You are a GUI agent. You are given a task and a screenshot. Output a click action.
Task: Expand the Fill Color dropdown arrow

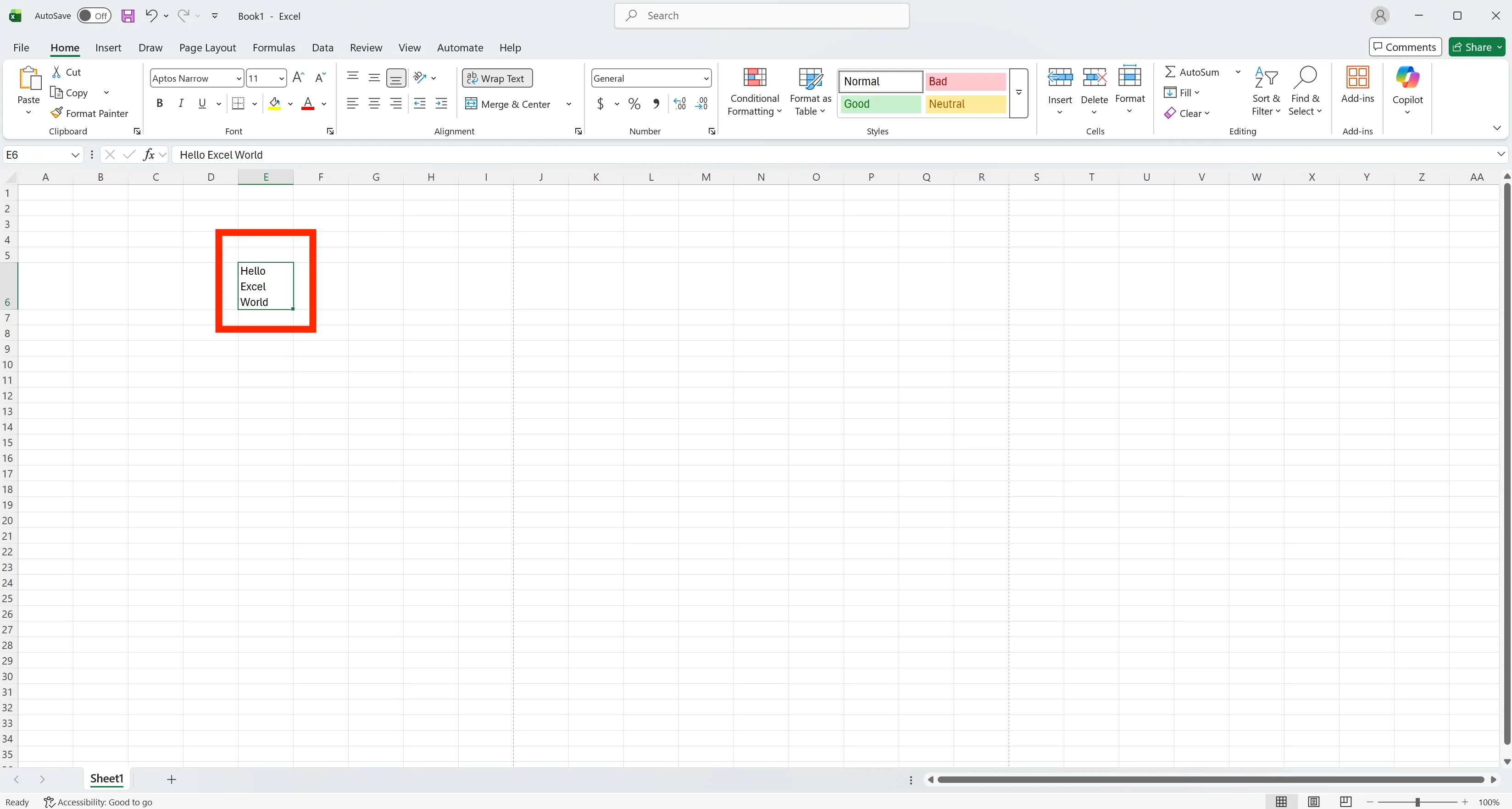(290, 104)
